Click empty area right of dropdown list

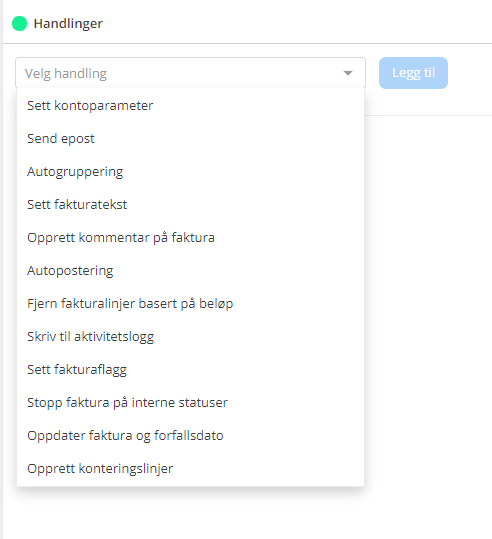[428, 292]
